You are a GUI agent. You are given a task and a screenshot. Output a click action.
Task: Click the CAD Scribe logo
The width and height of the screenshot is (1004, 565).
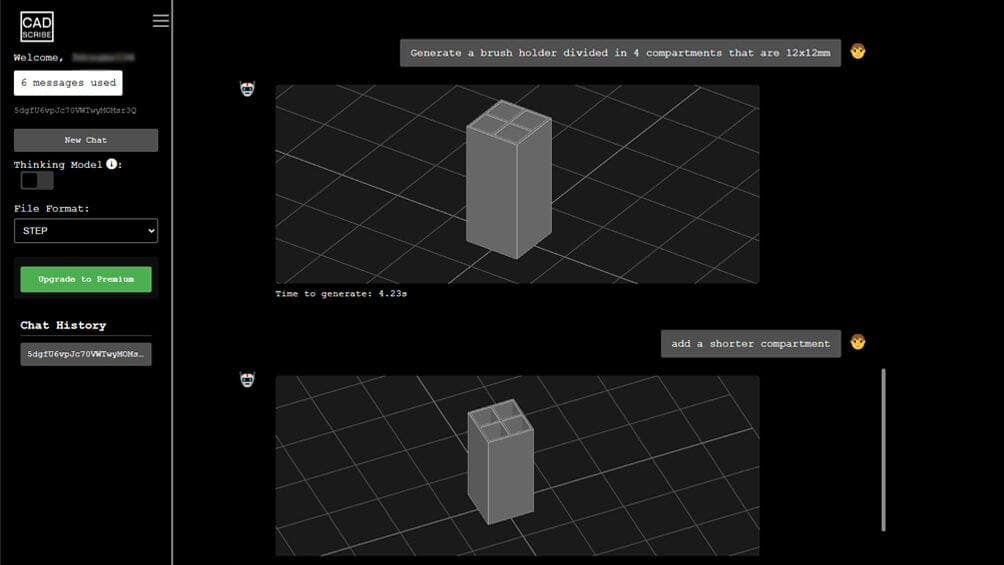tap(37, 26)
